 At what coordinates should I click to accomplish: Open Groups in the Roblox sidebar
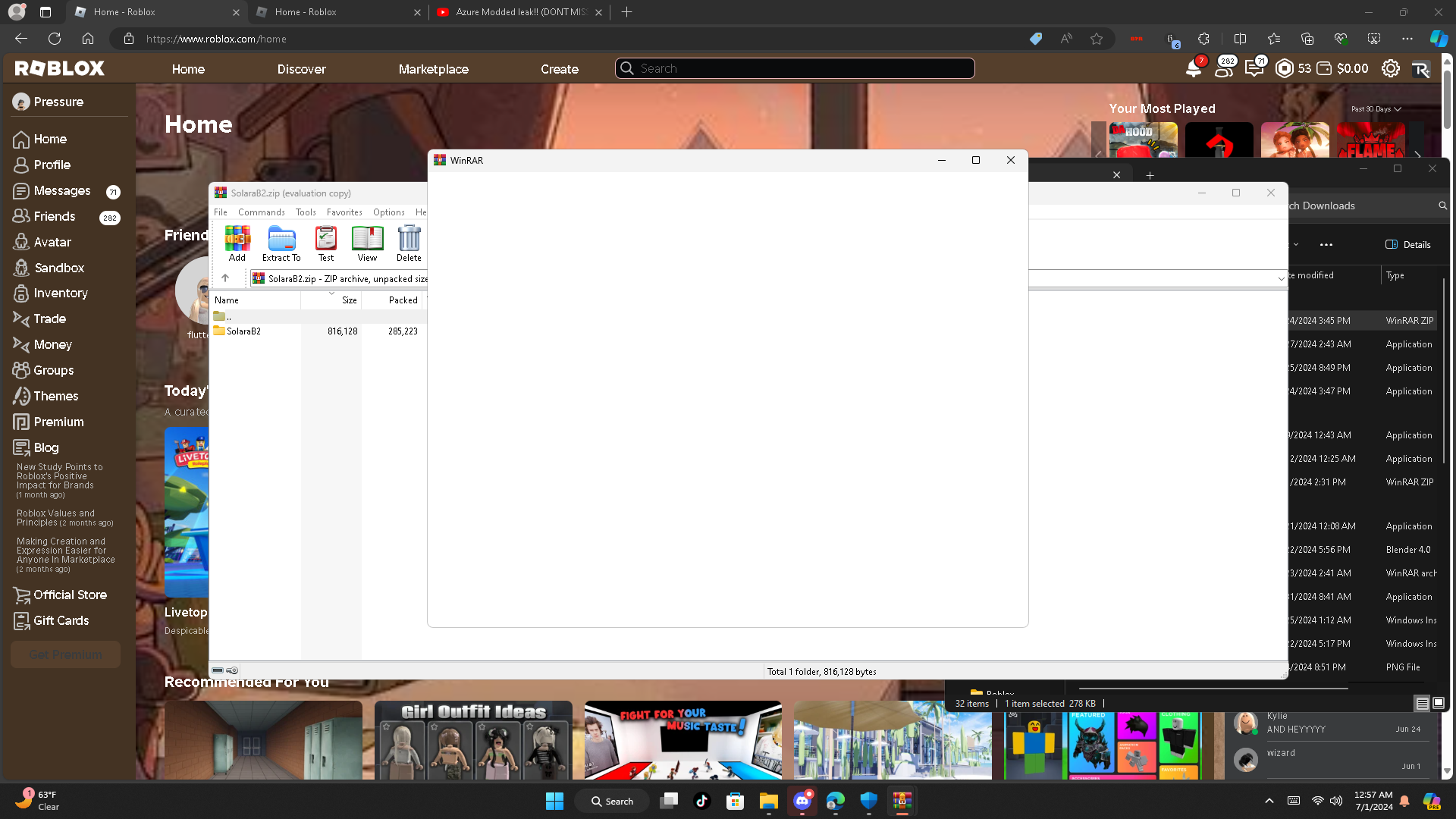(x=53, y=370)
